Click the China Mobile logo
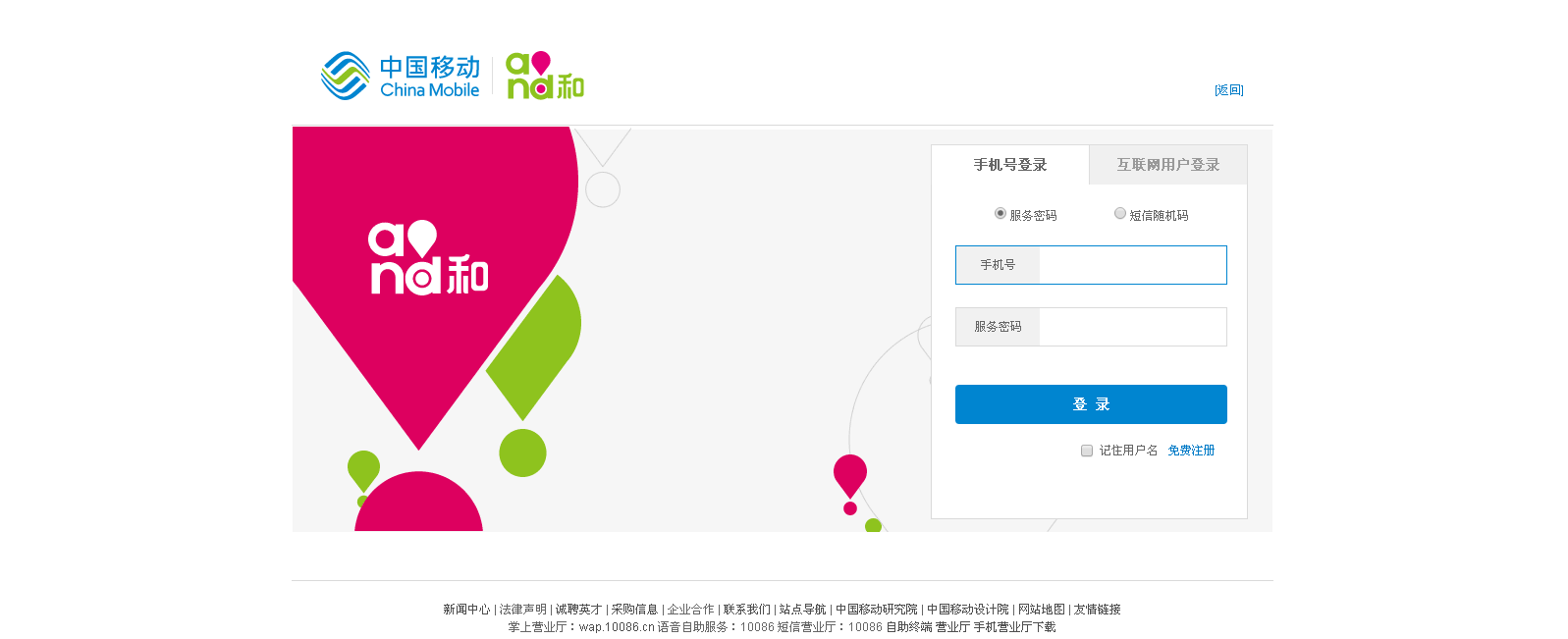 click(401, 76)
